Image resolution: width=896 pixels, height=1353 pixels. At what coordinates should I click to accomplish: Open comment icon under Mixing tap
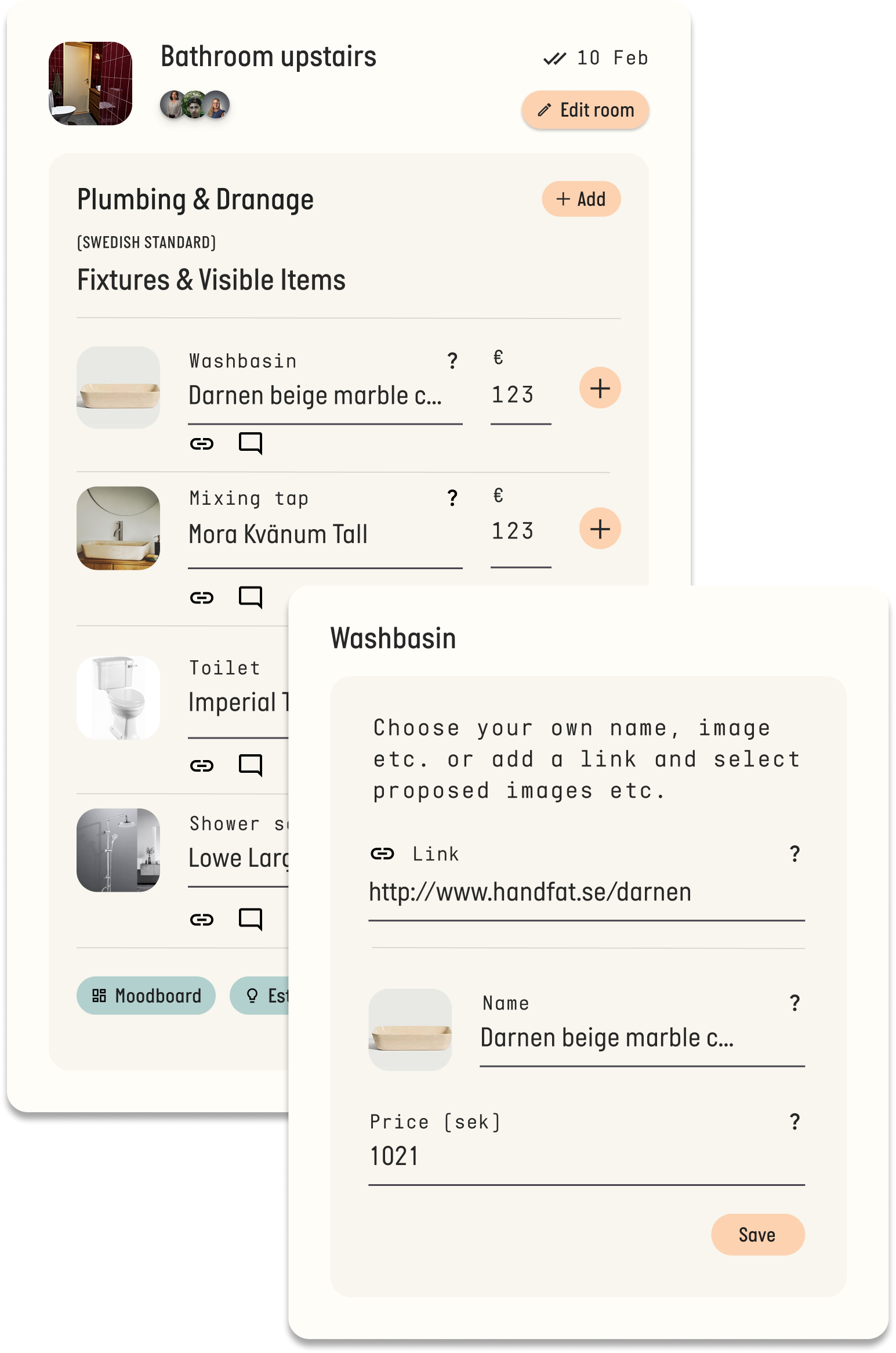pos(251,597)
